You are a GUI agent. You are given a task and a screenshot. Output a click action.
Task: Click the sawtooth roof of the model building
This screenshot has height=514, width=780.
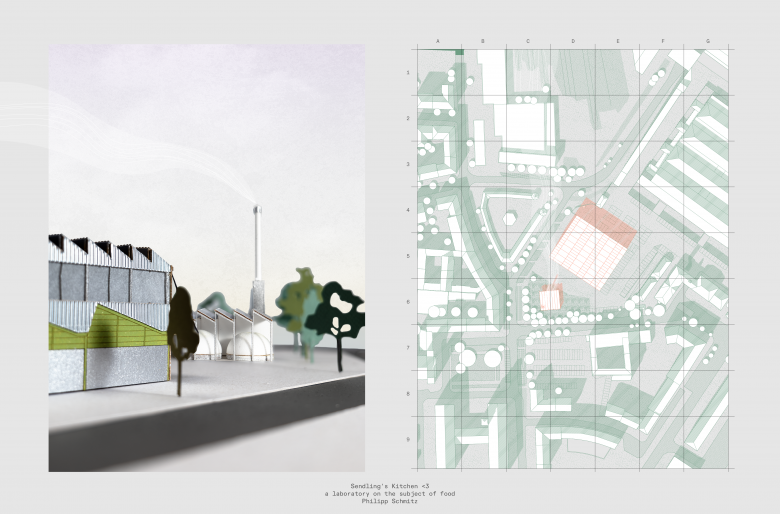(105, 250)
